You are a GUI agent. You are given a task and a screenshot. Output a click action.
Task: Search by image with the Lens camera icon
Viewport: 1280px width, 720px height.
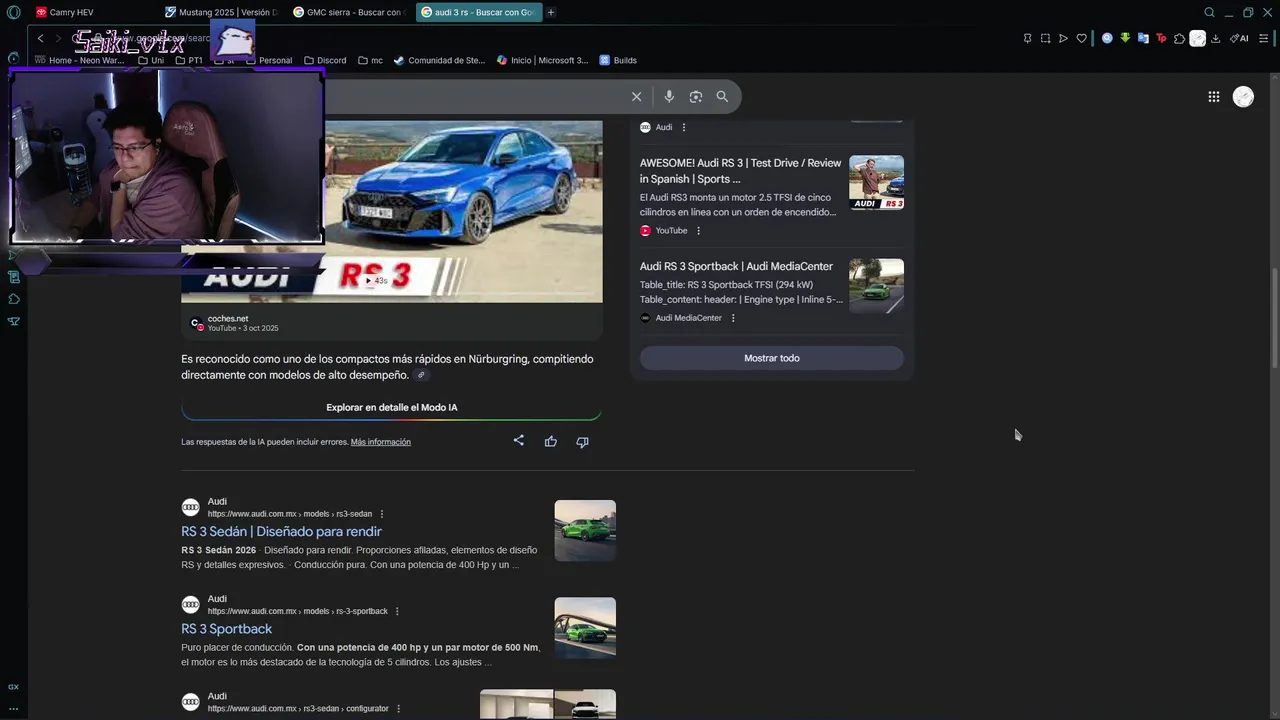(x=696, y=96)
